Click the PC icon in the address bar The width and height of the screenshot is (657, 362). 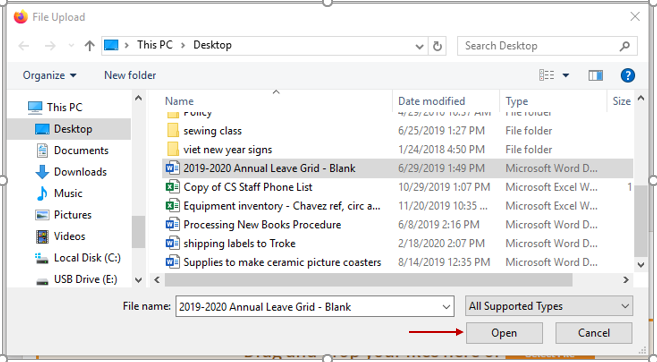(111, 45)
